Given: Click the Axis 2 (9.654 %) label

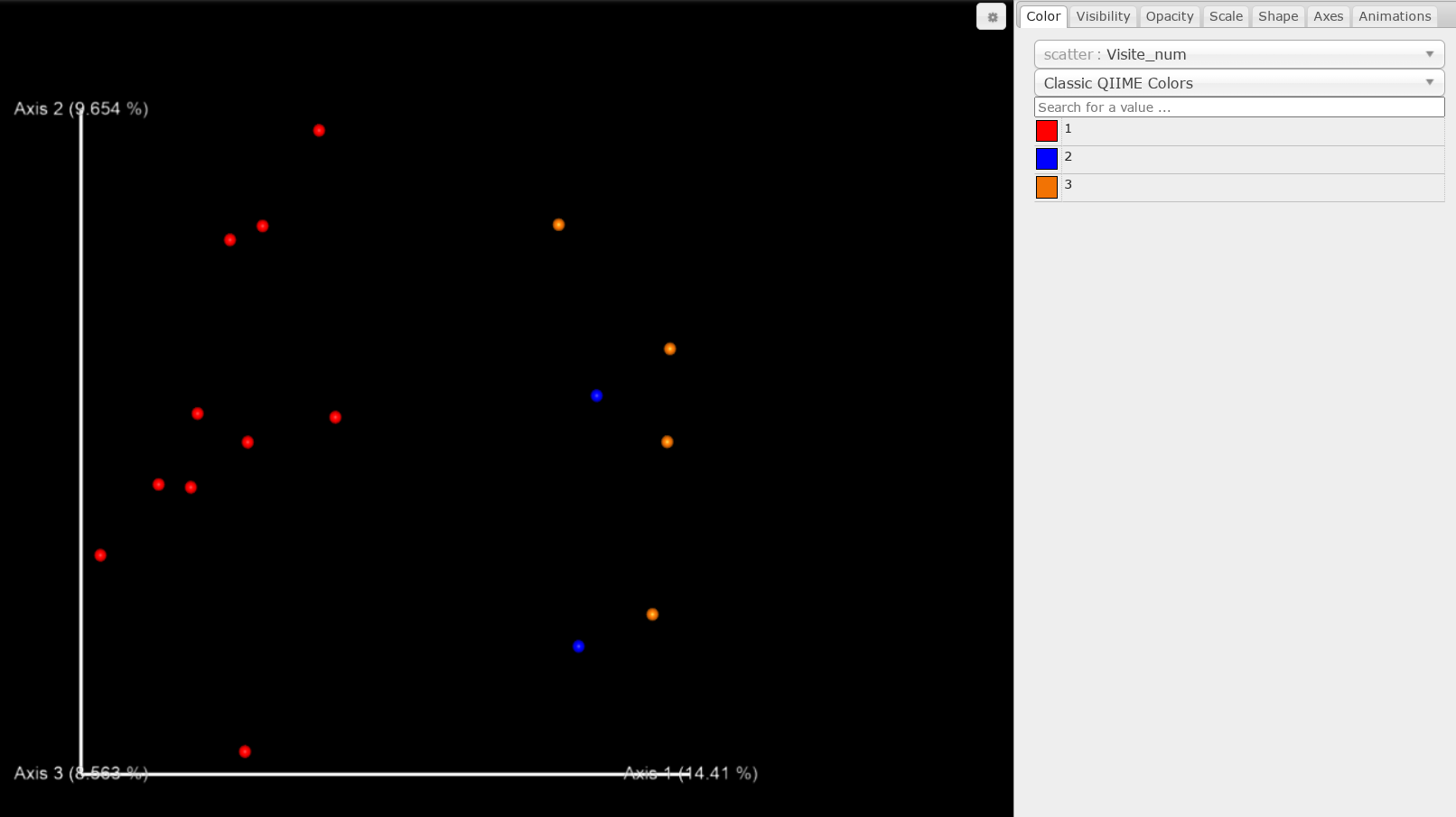Looking at the screenshot, I should [x=81, y=109].
